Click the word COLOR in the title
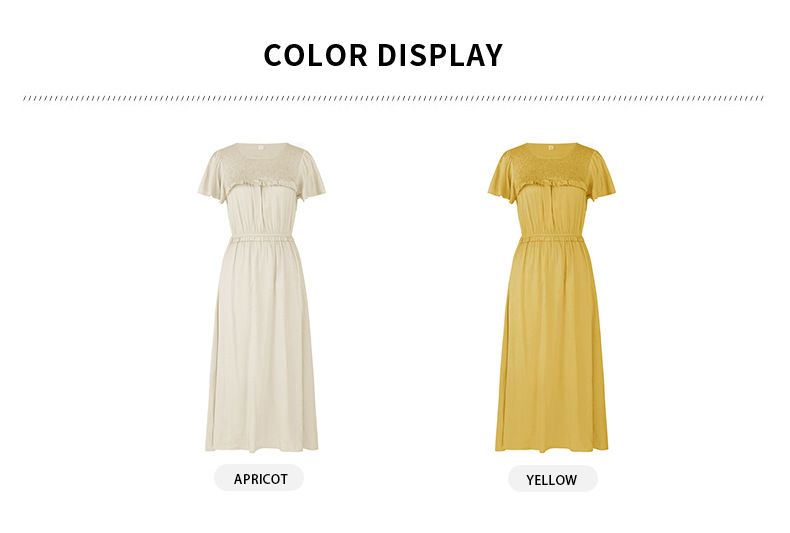The image size is (790, 533). tap(316, 55)
